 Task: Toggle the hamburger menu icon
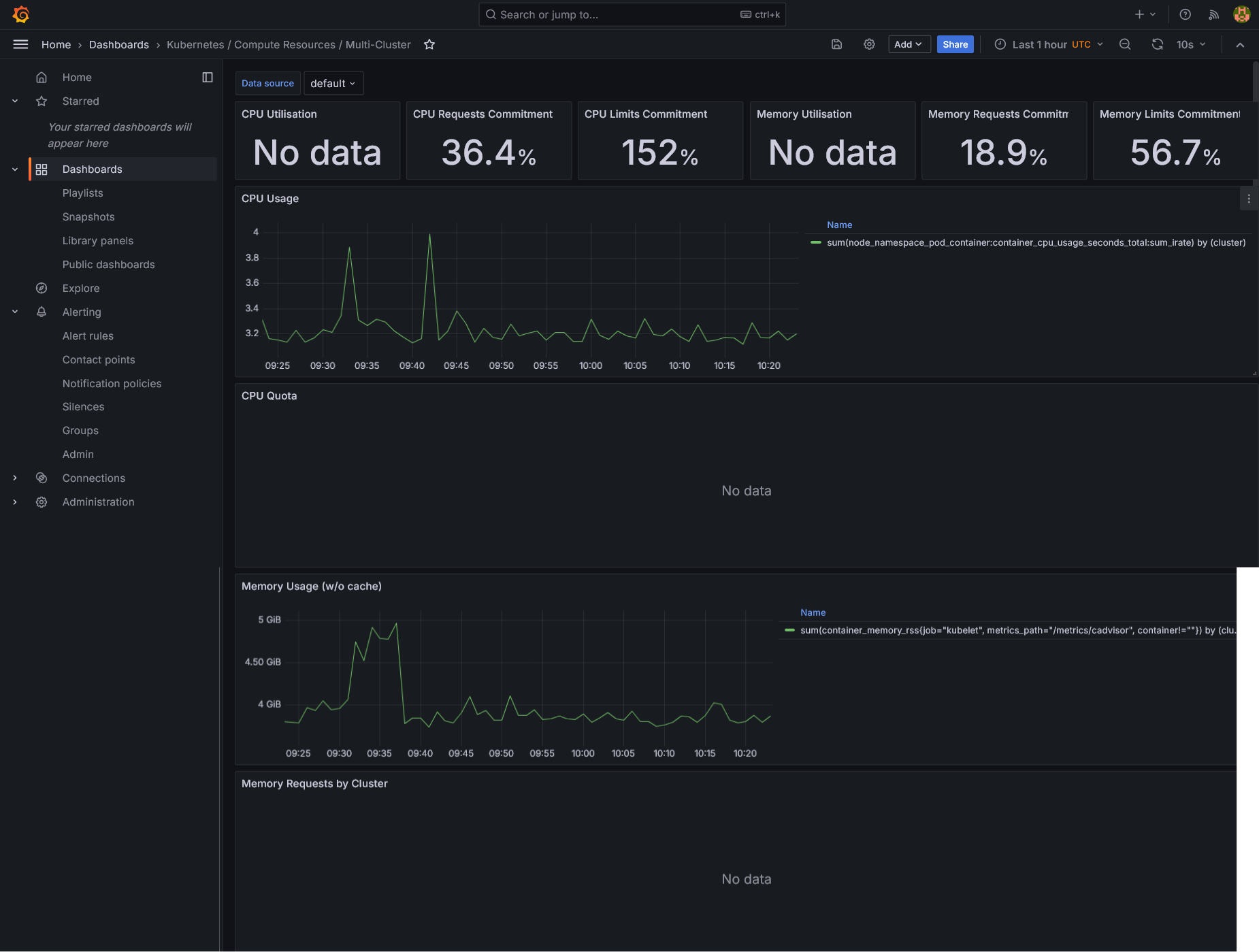click(20, 44)
